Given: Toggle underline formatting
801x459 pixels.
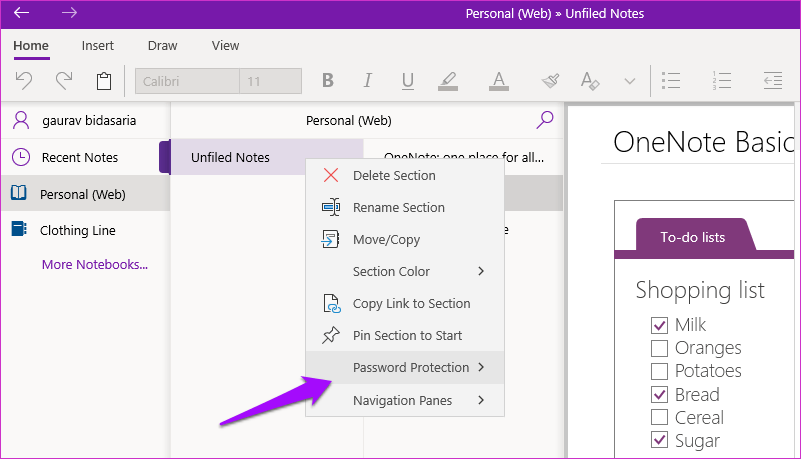Looking at the screenshot, I should [x=408, y=81].
